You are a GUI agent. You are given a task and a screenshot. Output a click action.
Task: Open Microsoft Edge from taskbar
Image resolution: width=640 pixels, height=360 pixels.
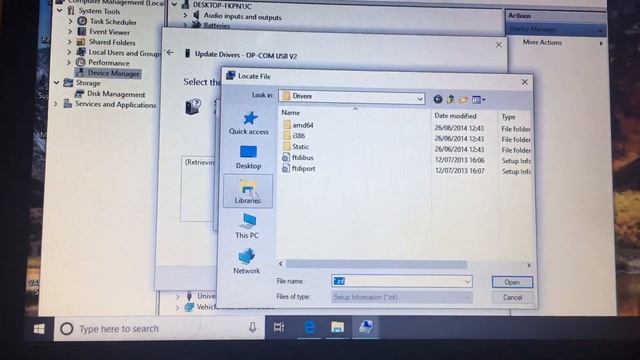click(x=309, y=327)
